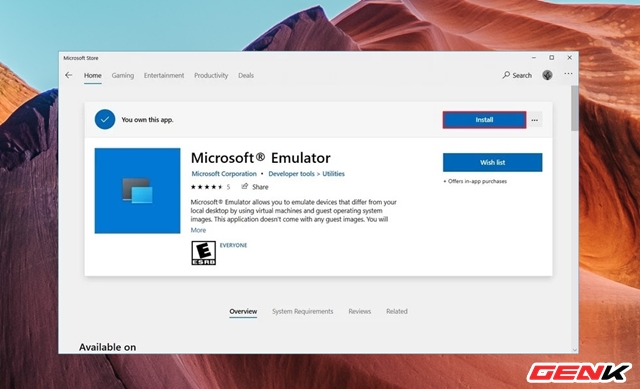Open the Entertainment tab

[164, 76]
